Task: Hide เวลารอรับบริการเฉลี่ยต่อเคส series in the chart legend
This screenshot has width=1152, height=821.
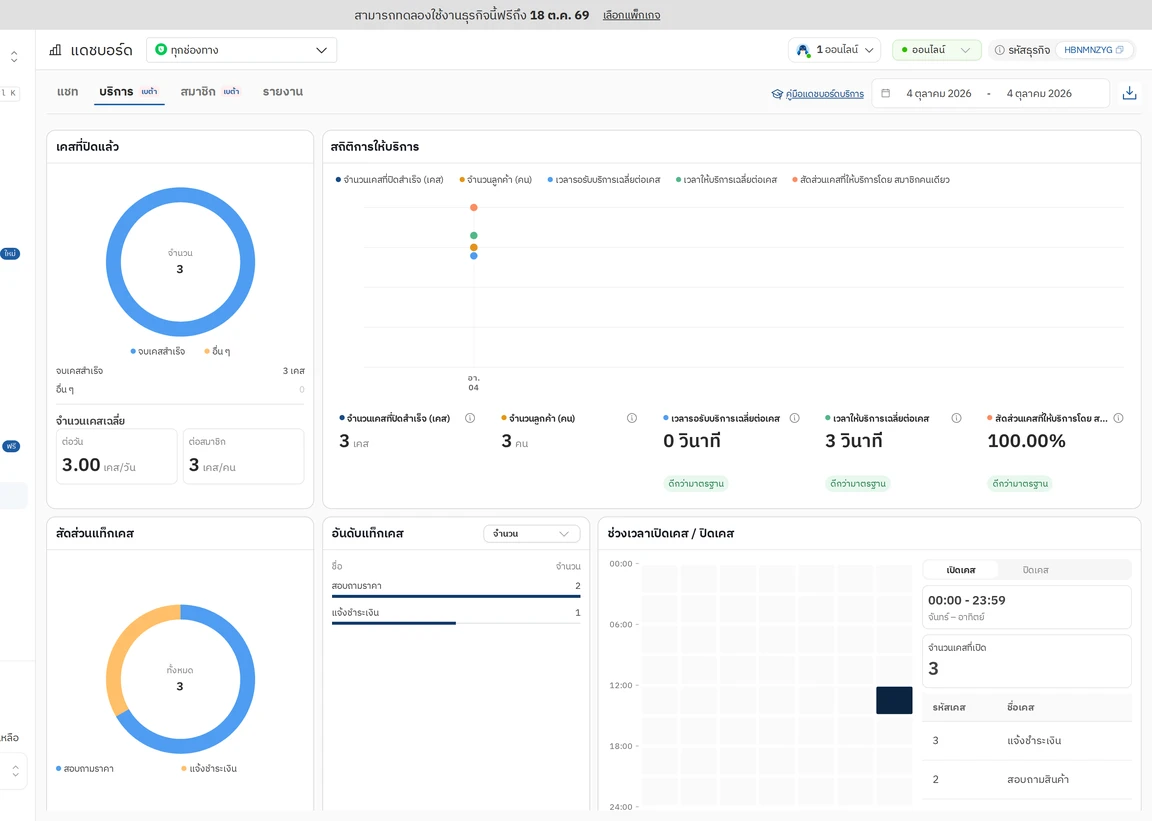Action: click(604, 179)
